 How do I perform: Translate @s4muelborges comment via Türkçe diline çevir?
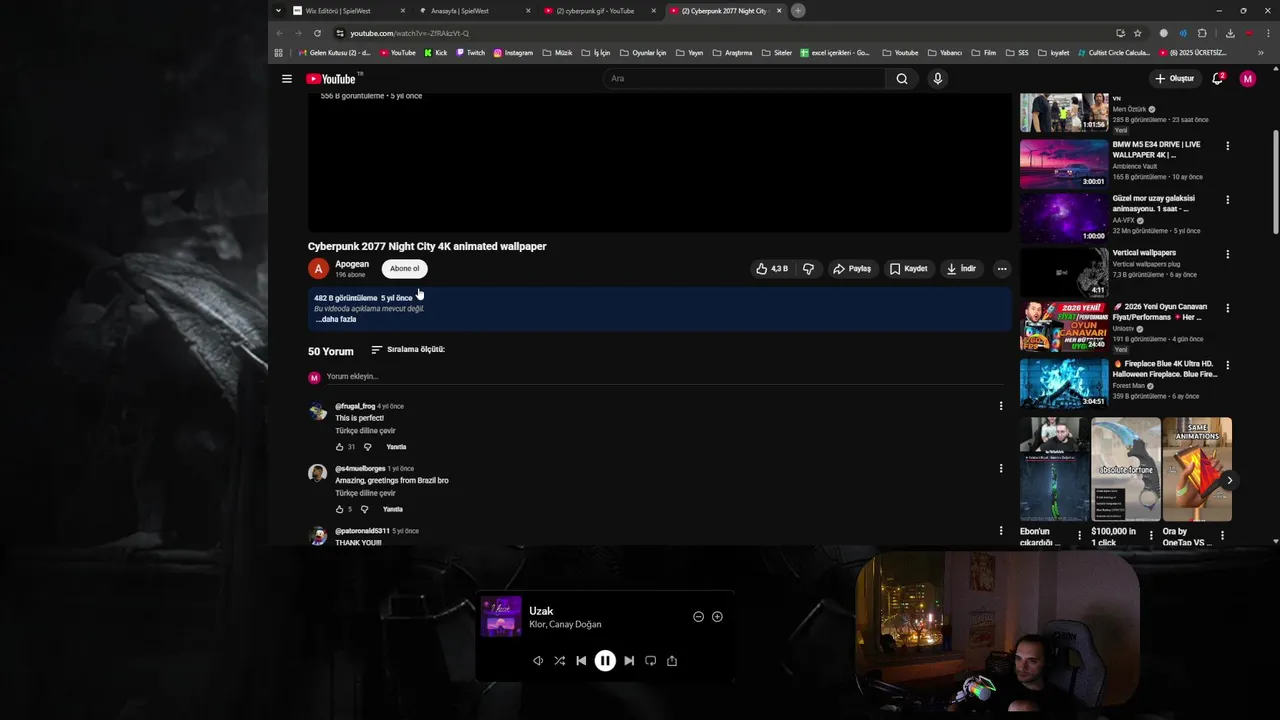[x=365, y=493]
